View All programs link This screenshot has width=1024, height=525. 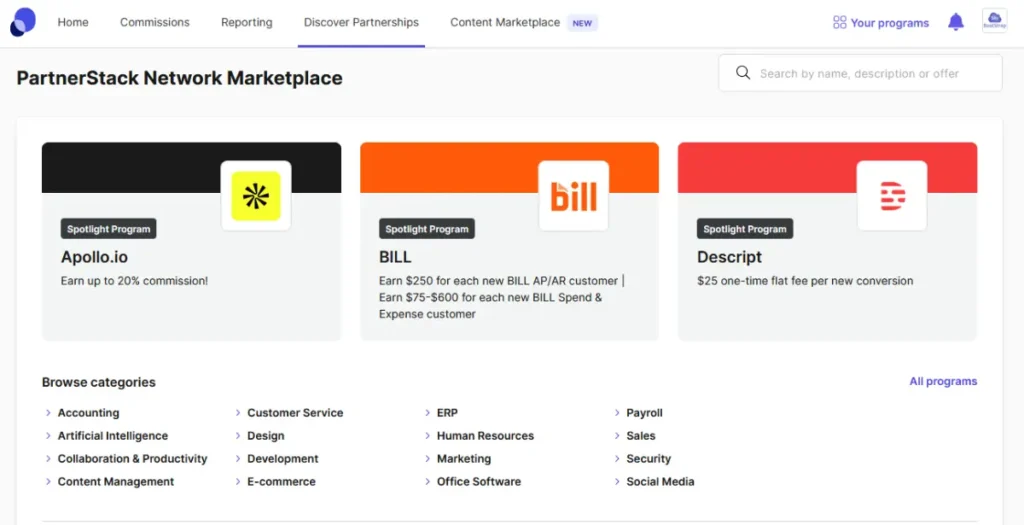[x=943, y=381]
